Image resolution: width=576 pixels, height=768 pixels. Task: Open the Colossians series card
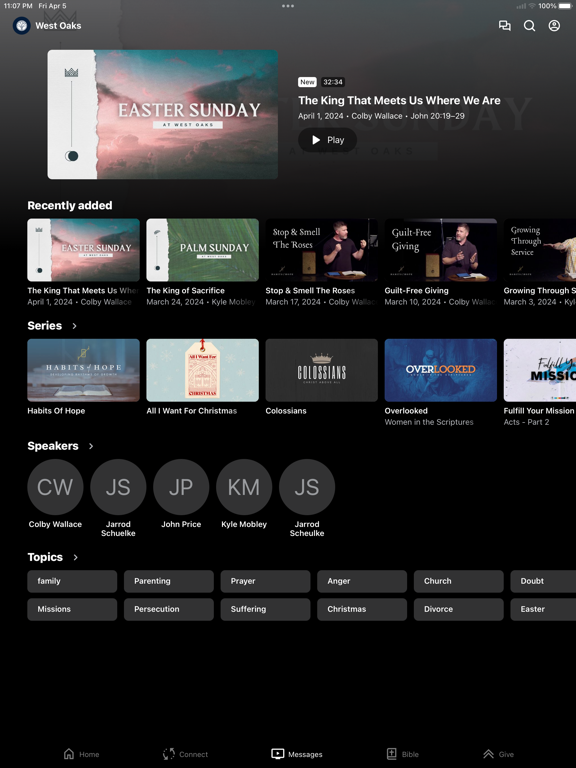[321, 370]
